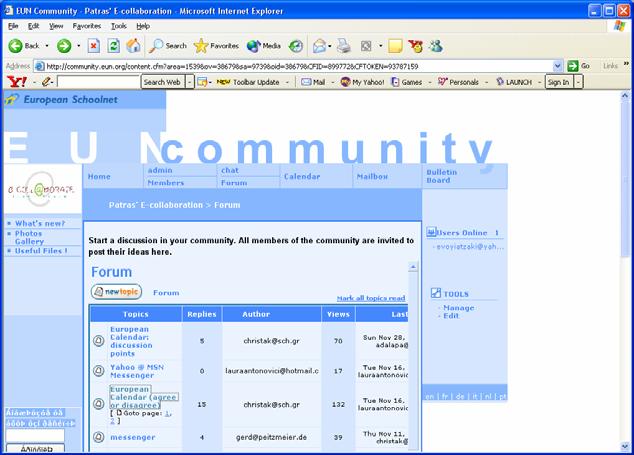Open the Search Web dropdown arrow
The image size is (634, 455).
pos(190,82)
